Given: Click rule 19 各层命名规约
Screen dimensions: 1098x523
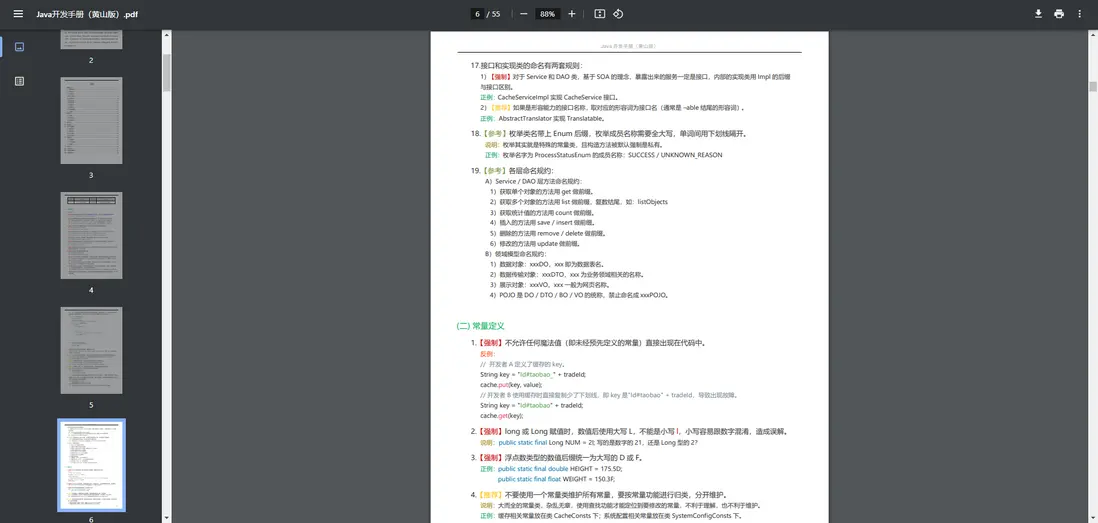Looking at the screenshot, I should point(513,170).
